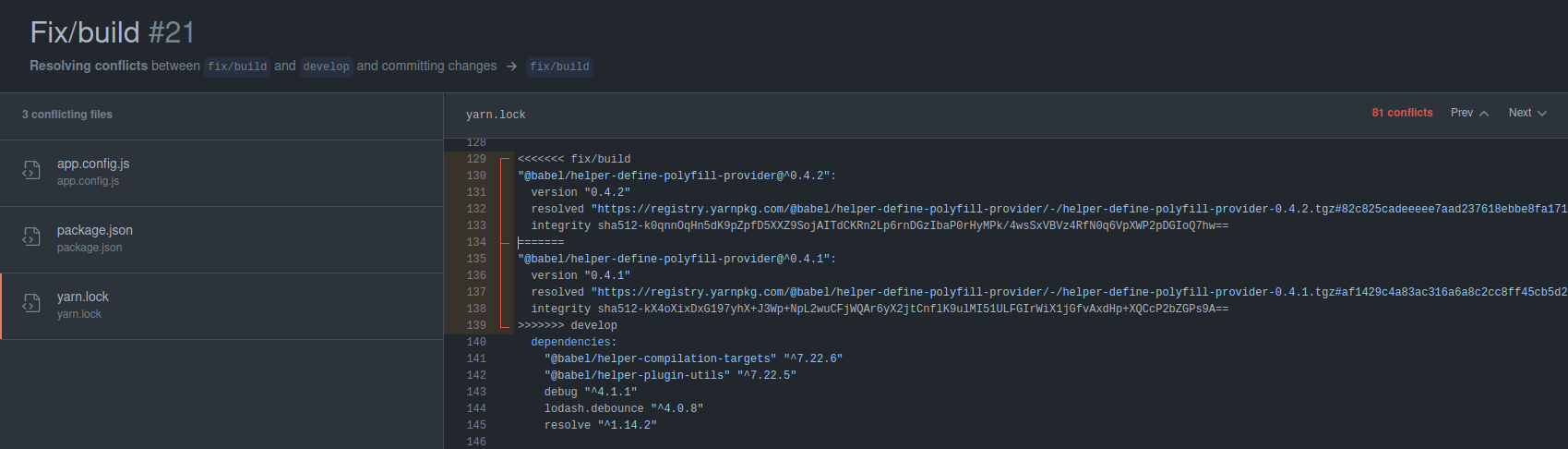Click the 81 conflicts indicator
1568x449 pixels.
[x=1402, y=113]
